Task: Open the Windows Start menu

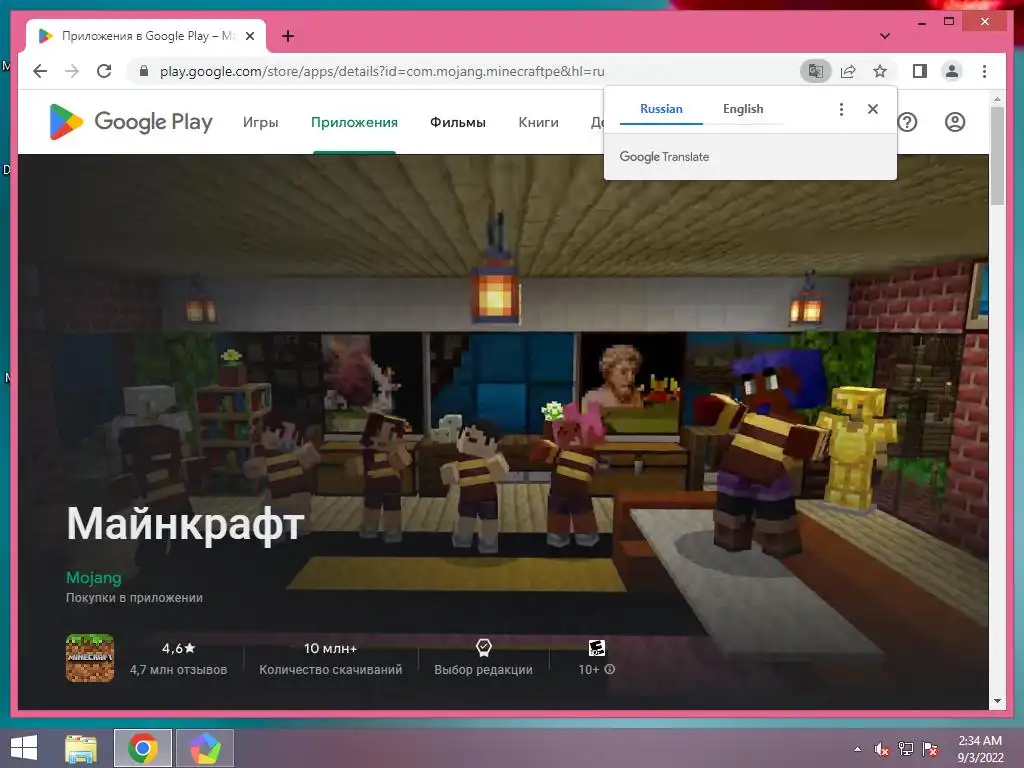Action: click(x=24, y=748)
